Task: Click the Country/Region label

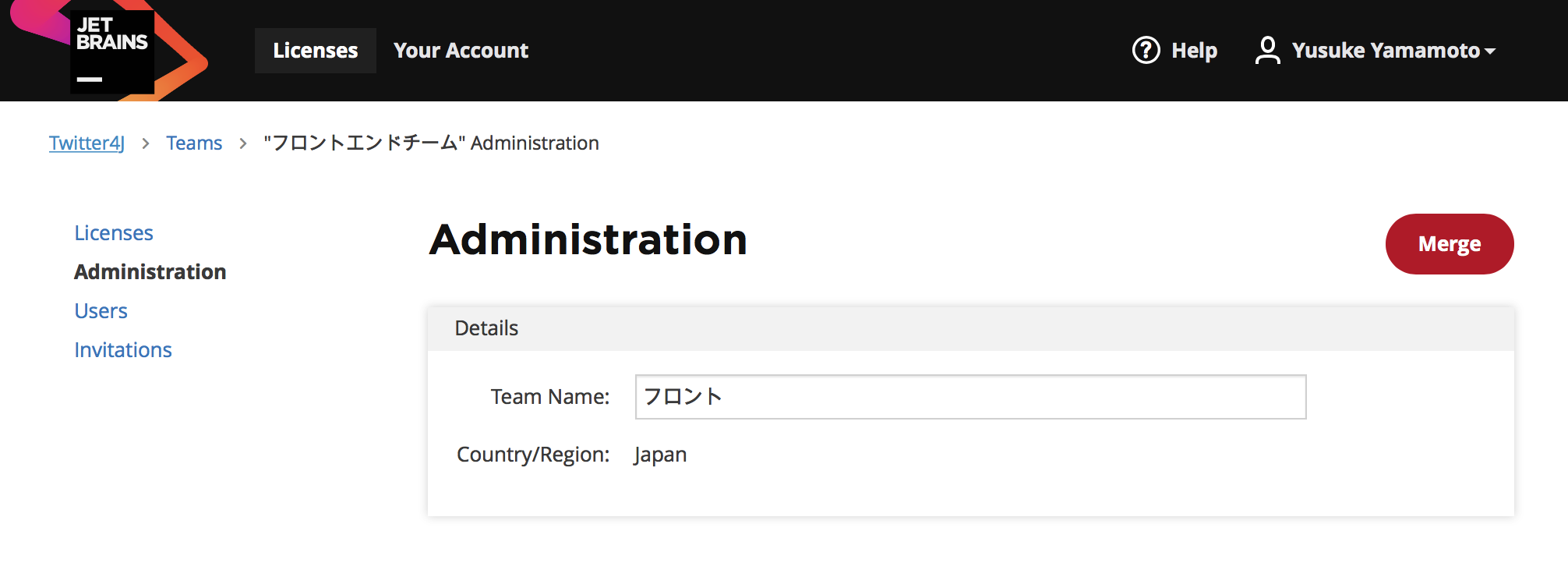Action: [533, 455]
